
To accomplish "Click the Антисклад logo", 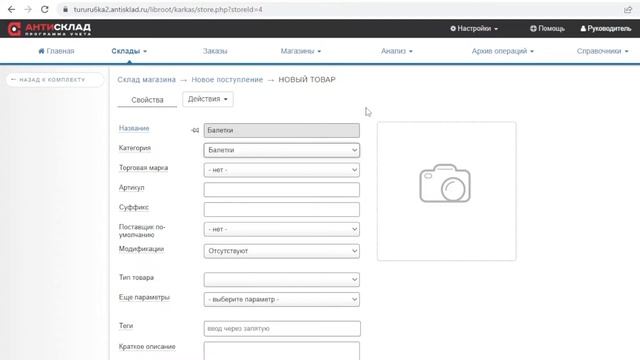I will 49,29.
